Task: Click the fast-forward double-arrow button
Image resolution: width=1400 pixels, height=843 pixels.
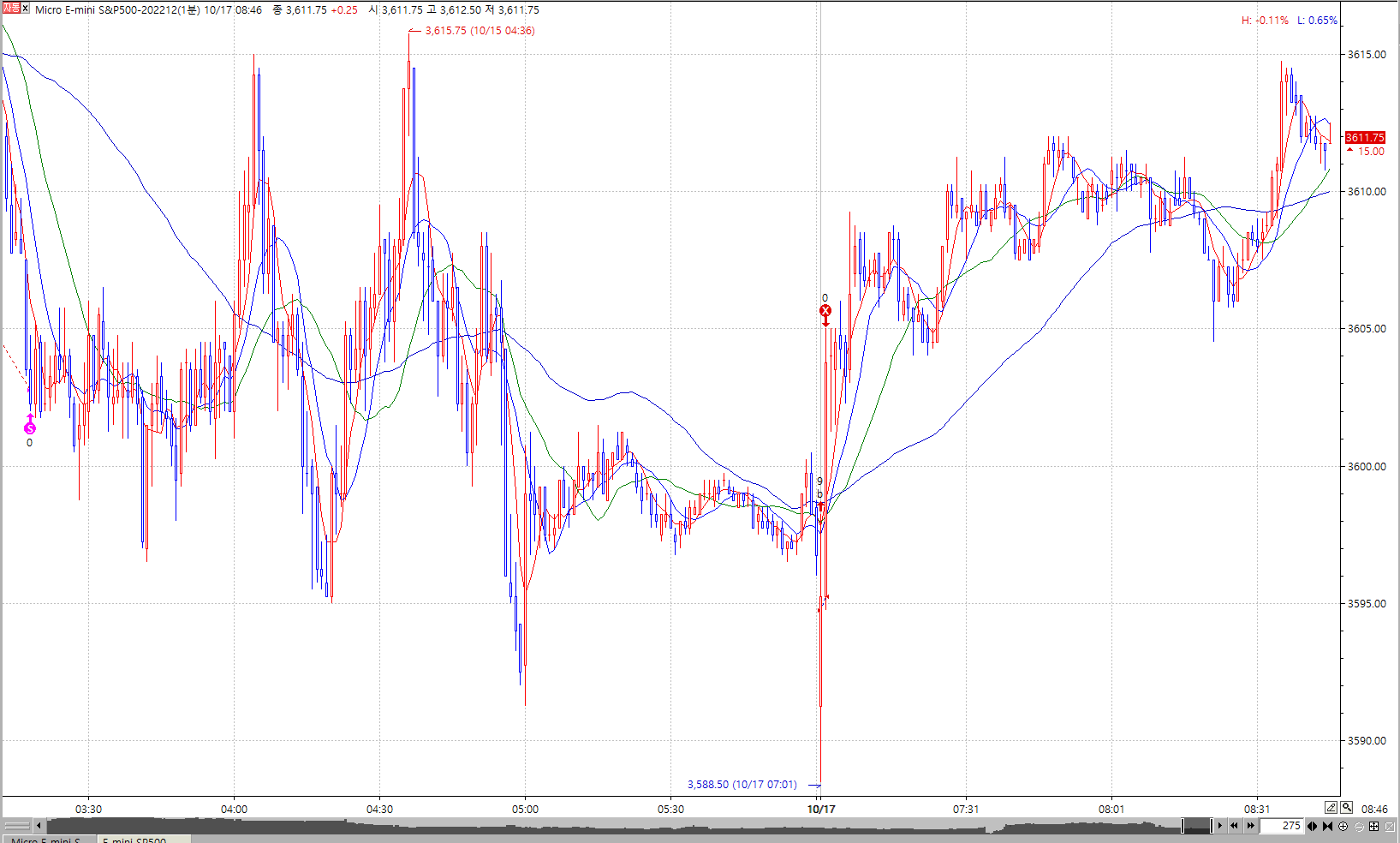Action: [x=1250, y=826]
